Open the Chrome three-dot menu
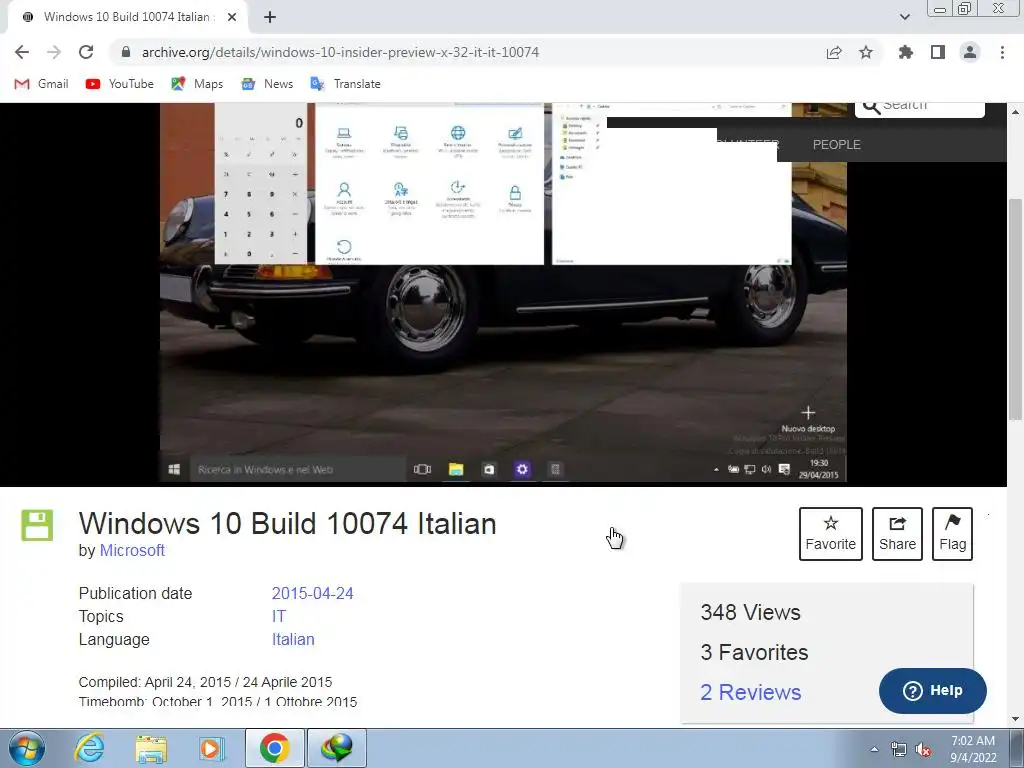Screen dimensions: 1024x768 point(1002,52)
